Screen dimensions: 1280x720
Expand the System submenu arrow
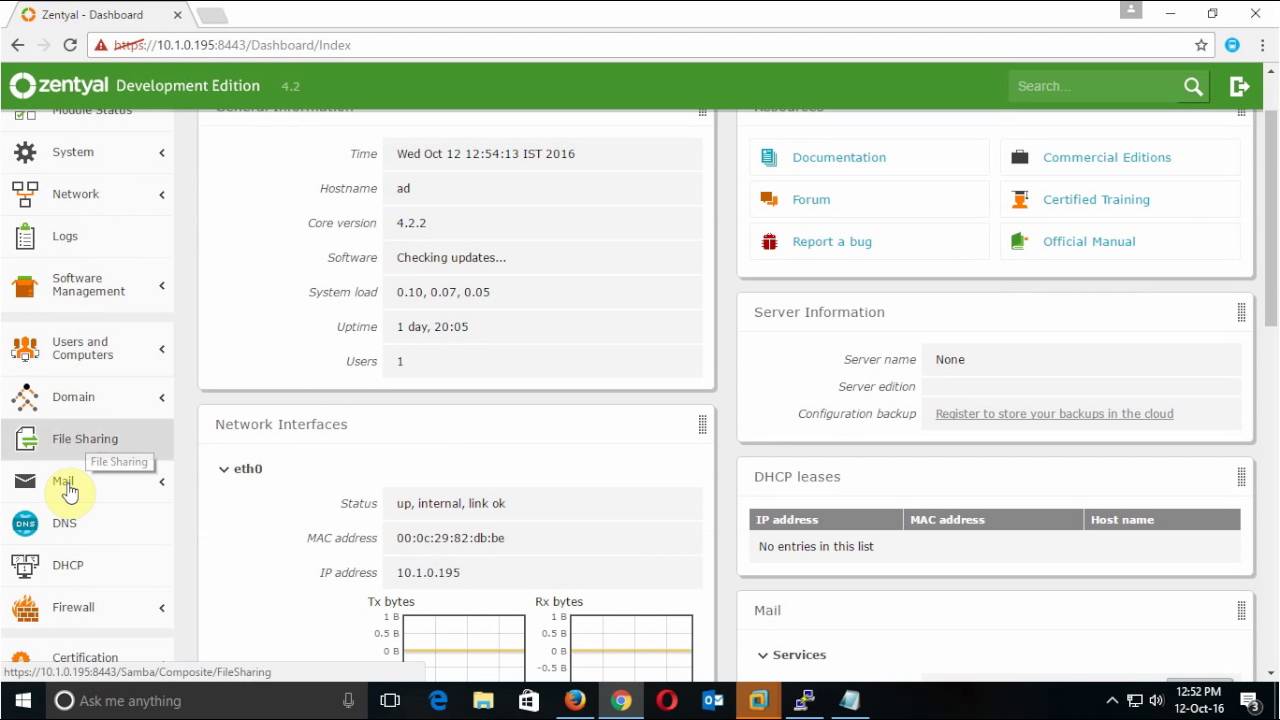pos(162,152)
